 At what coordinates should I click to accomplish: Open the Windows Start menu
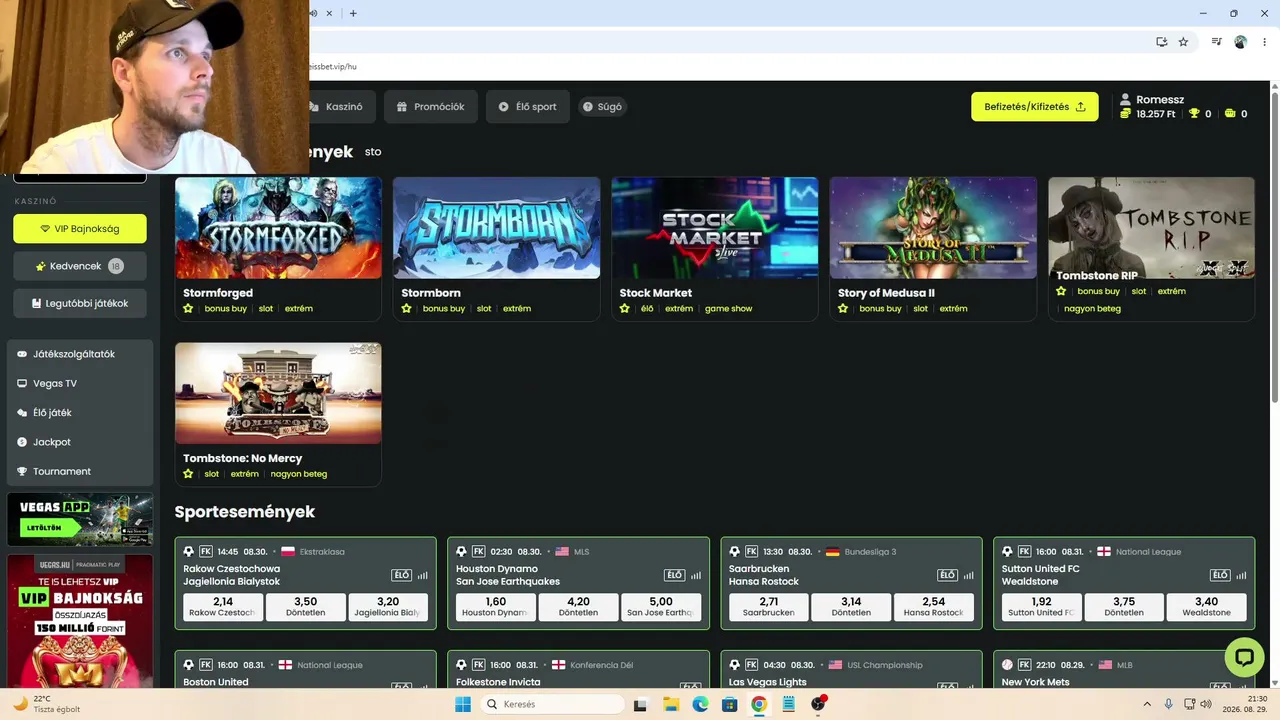[462, 704]
